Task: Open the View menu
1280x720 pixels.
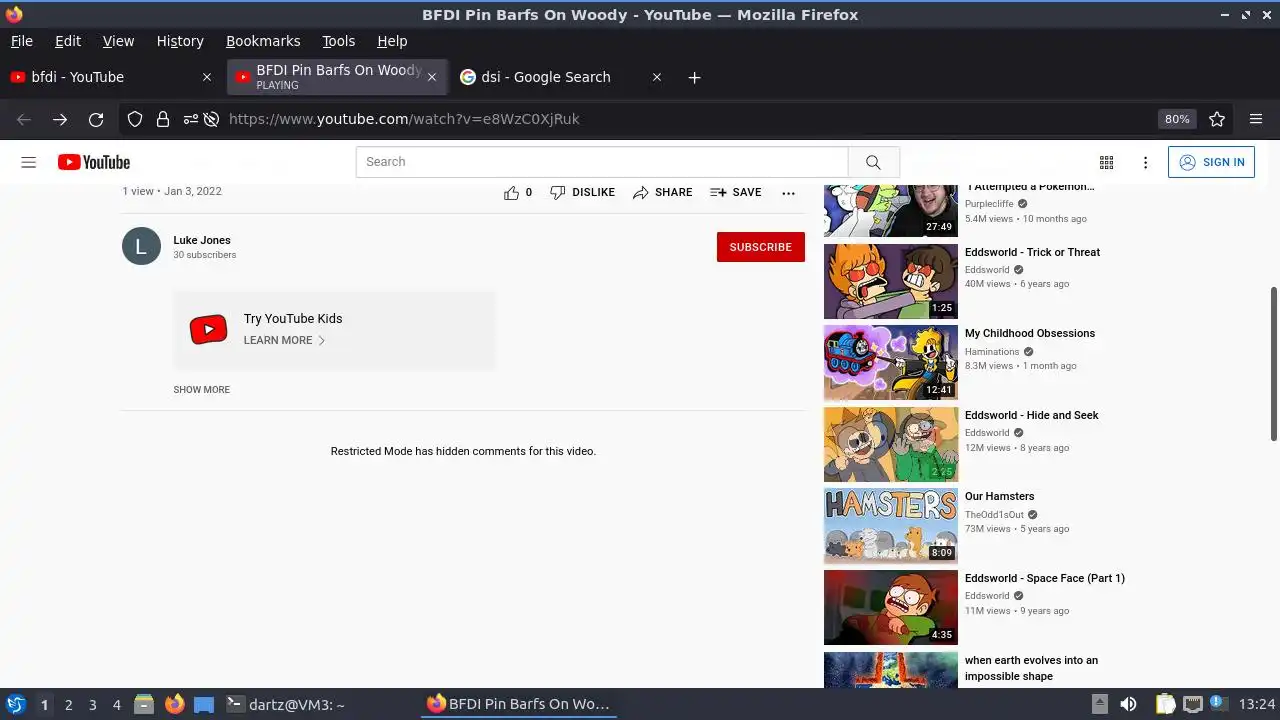Action: point(118,41)
